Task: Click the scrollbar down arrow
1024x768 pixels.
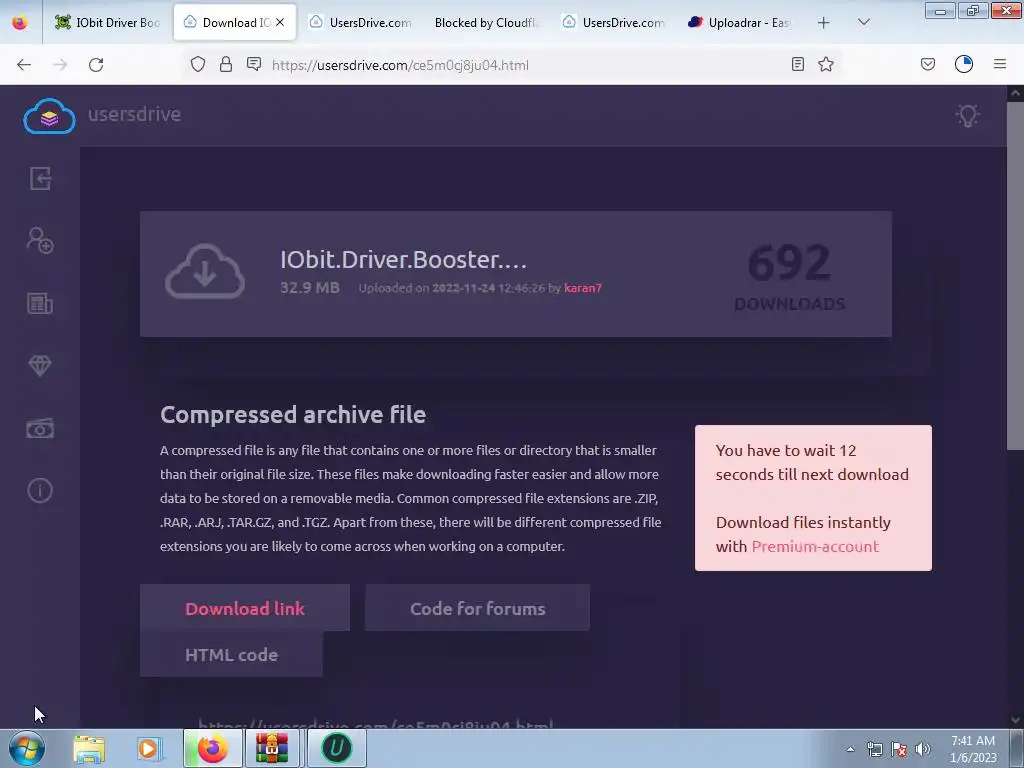Action: coord(1015,720)
